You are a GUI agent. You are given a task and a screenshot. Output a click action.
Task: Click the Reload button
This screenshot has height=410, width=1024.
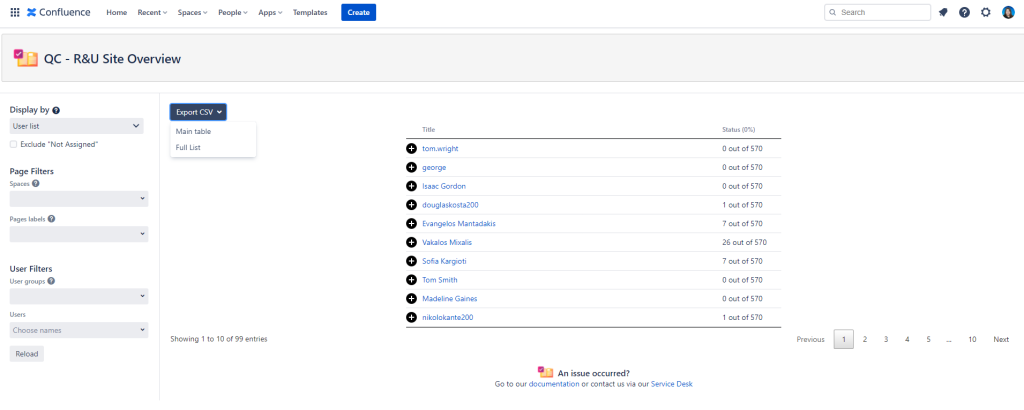pos(26,354)
